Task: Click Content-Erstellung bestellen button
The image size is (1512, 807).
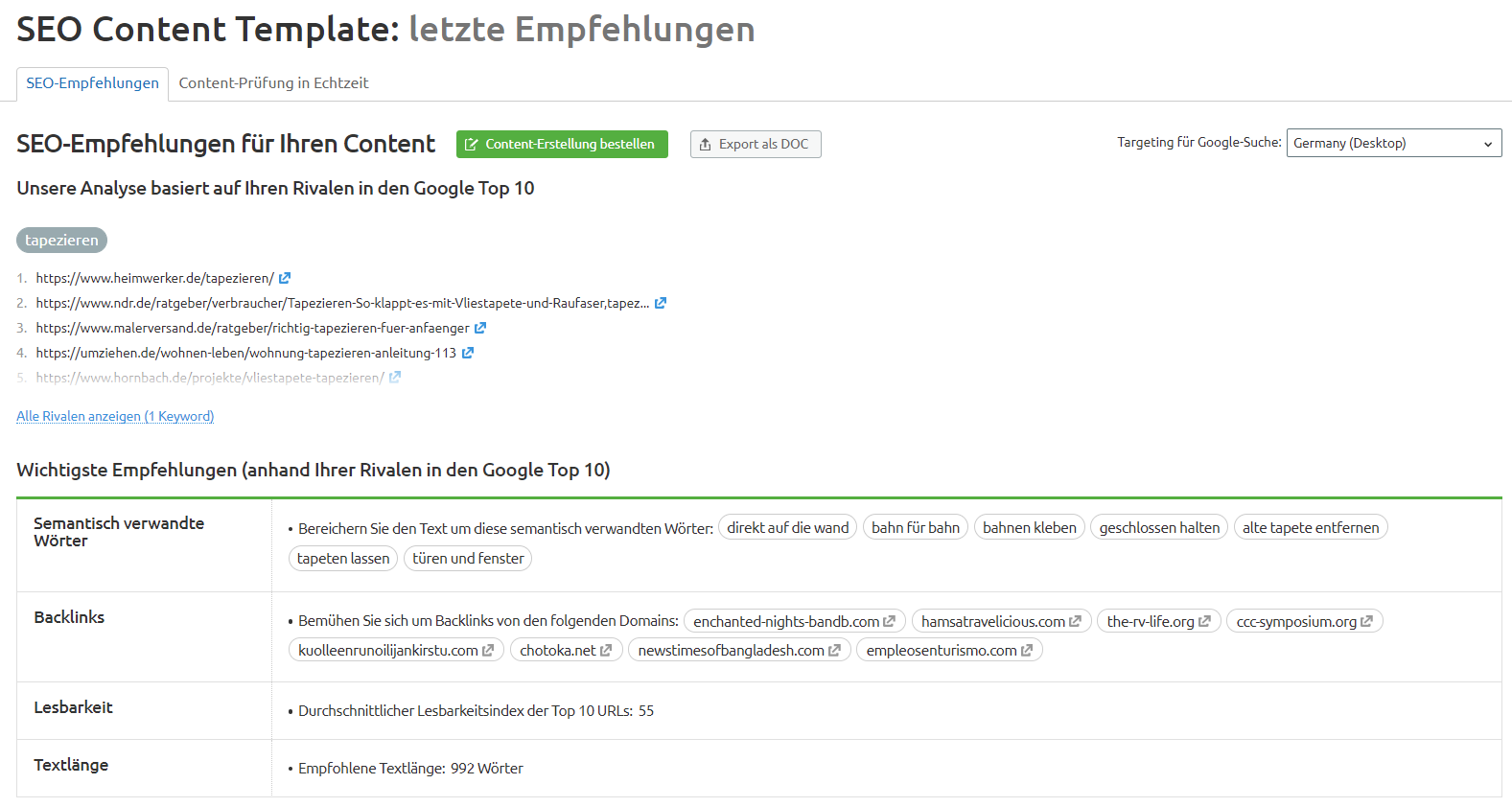Action: coord(562,144)
